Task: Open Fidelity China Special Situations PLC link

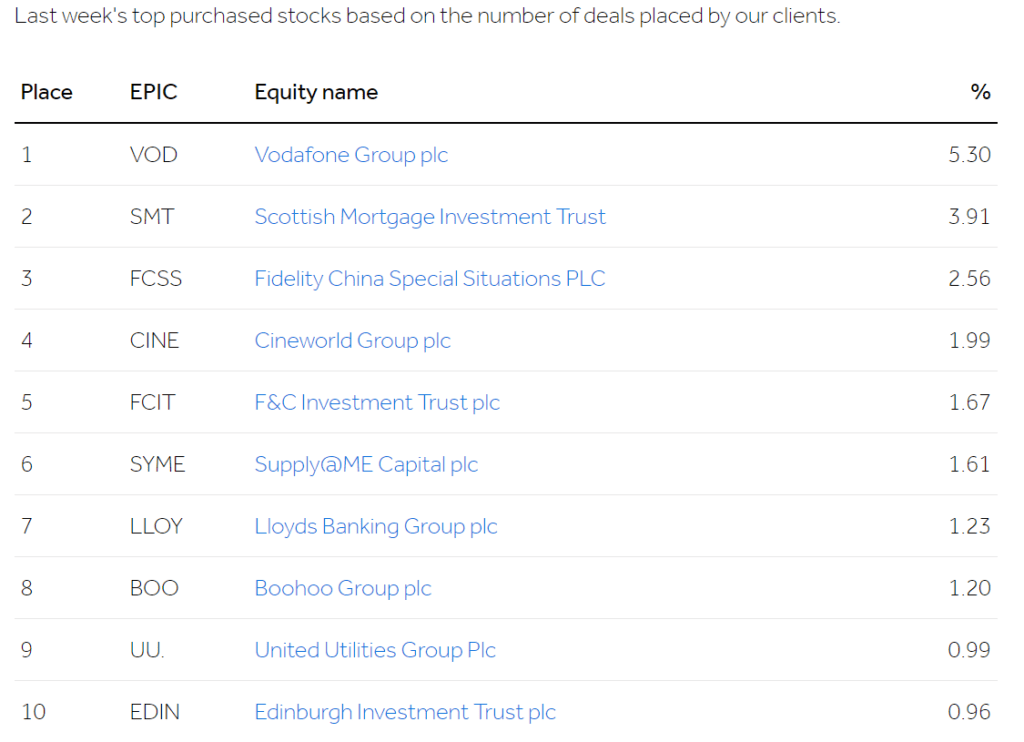Action: click(x=430, y=279)
